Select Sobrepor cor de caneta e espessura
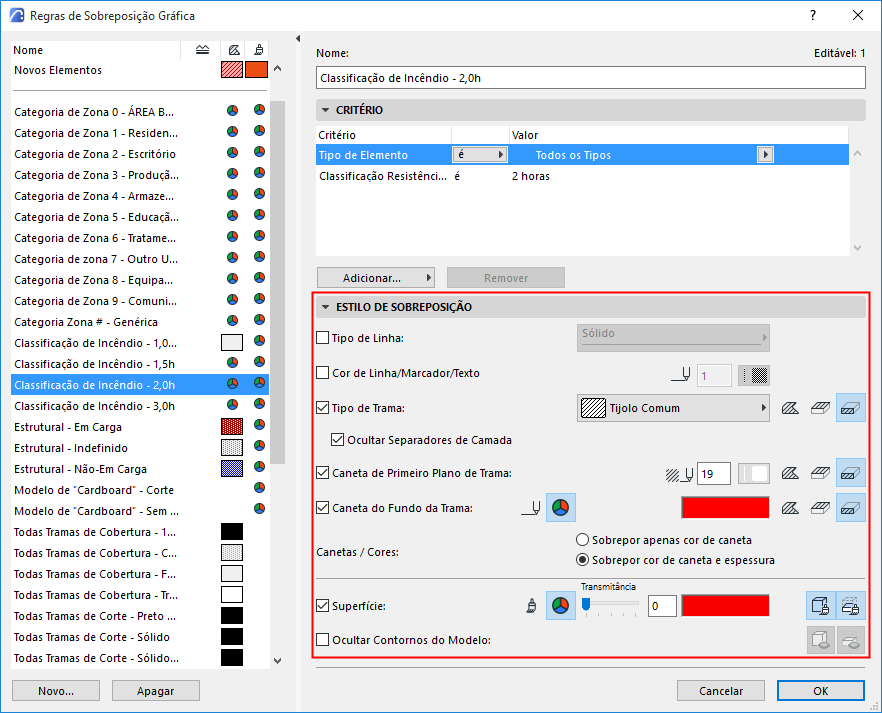Image resolution: width=882 pixels, height=713 pixels. 583,560
